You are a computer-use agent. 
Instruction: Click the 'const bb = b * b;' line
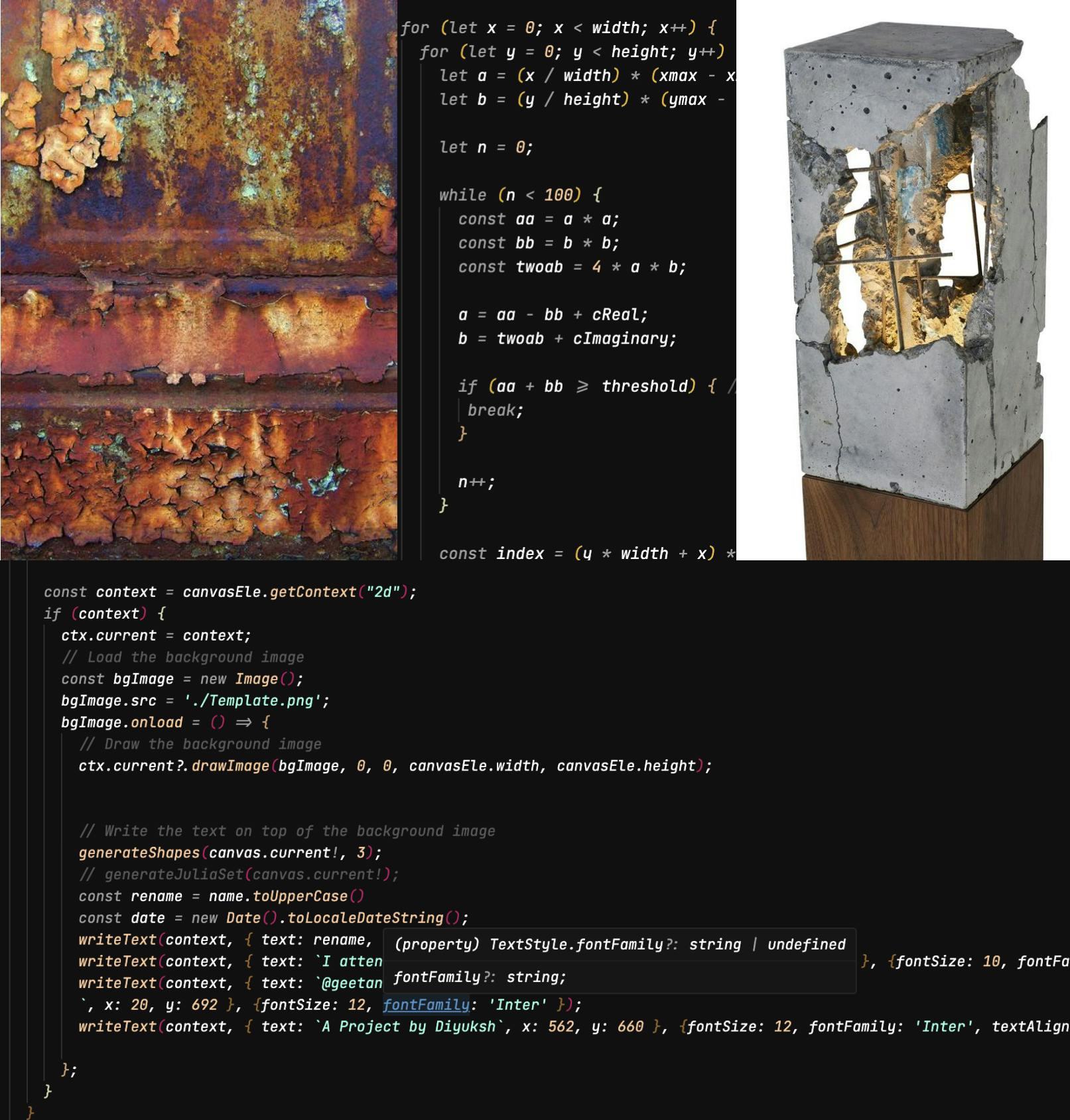[x=538, y=243]
